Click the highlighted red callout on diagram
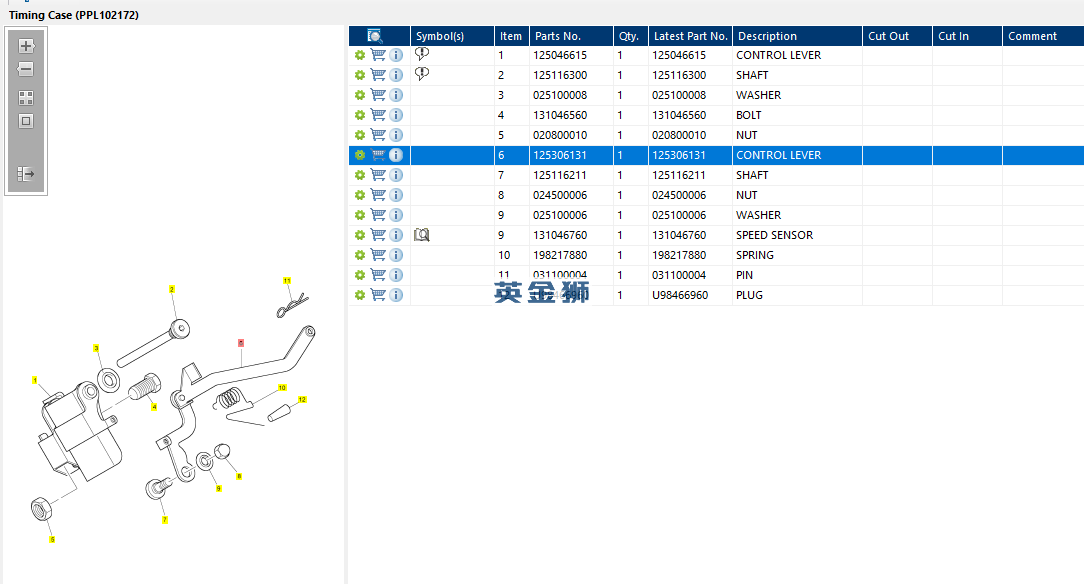Image resolution: width=1084 pixels, height=584 pixels. click(x=241, y=342)
